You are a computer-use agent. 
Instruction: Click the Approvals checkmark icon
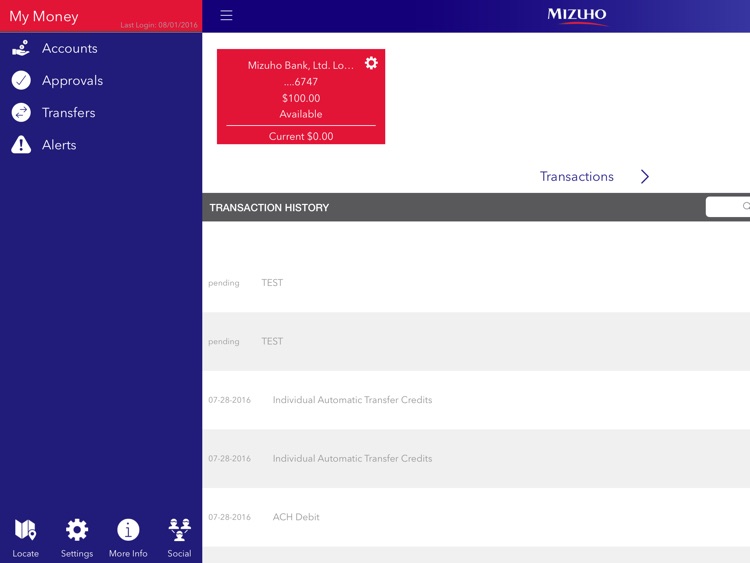coord(21,80)
